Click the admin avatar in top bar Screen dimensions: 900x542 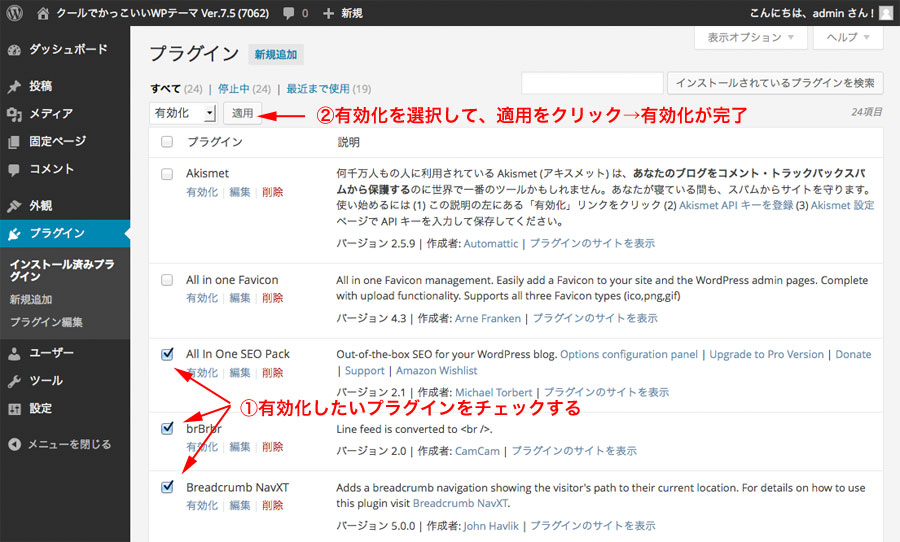click(887, 13)
